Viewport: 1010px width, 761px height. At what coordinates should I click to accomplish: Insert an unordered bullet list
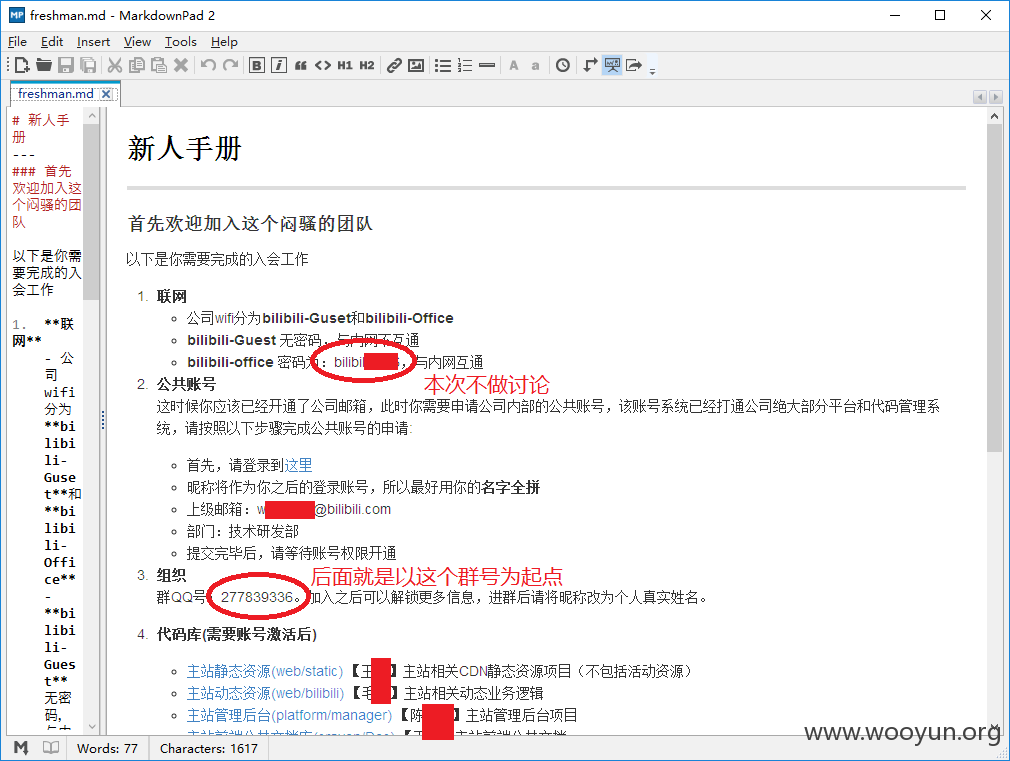[x=443, y=65]
